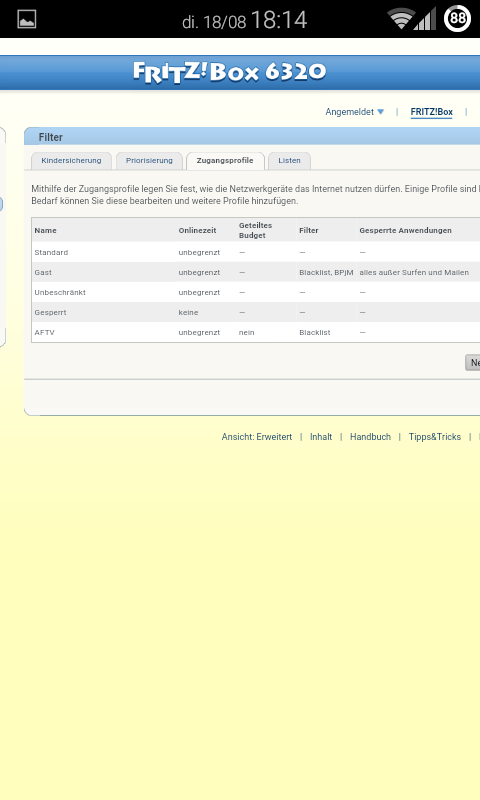Click the FRITZ!Box 6320 logo banner

point(230,72)
